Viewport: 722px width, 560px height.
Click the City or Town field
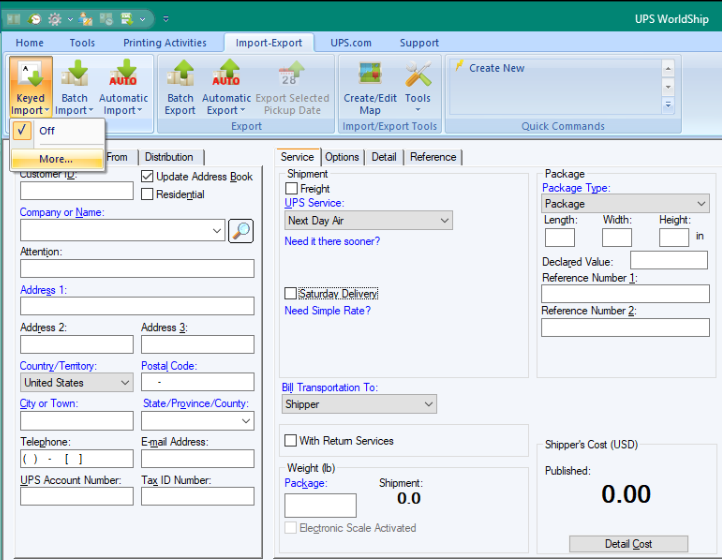point(76,421)
